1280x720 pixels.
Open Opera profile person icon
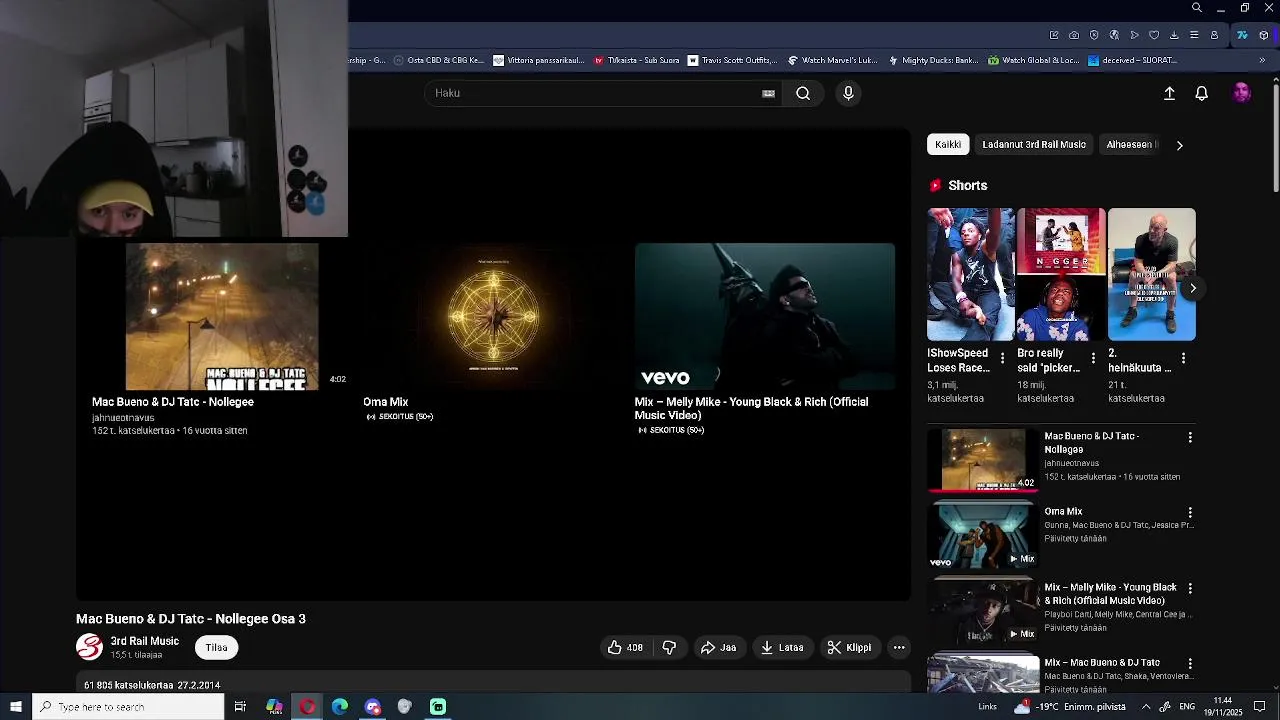(x=1214, y=35)
